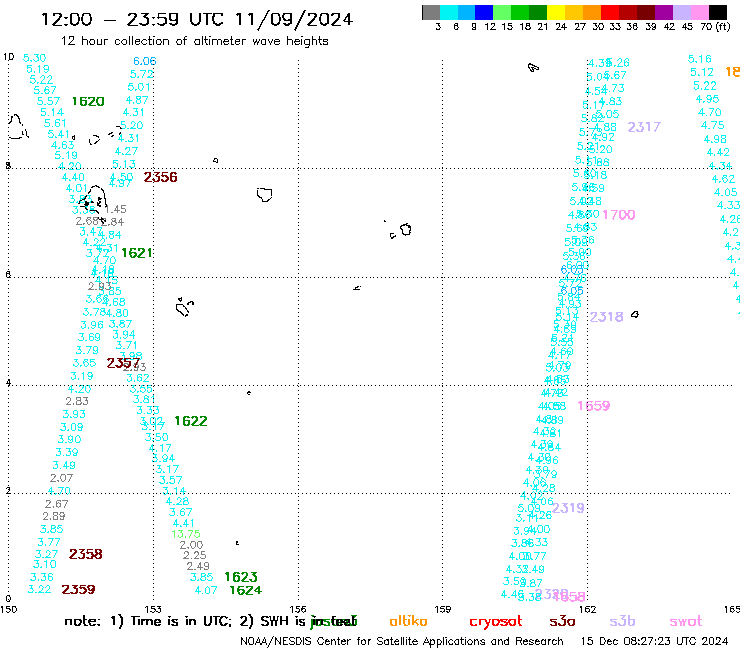Click the dark red time label '2358'
740x650 pixels.
85,554
